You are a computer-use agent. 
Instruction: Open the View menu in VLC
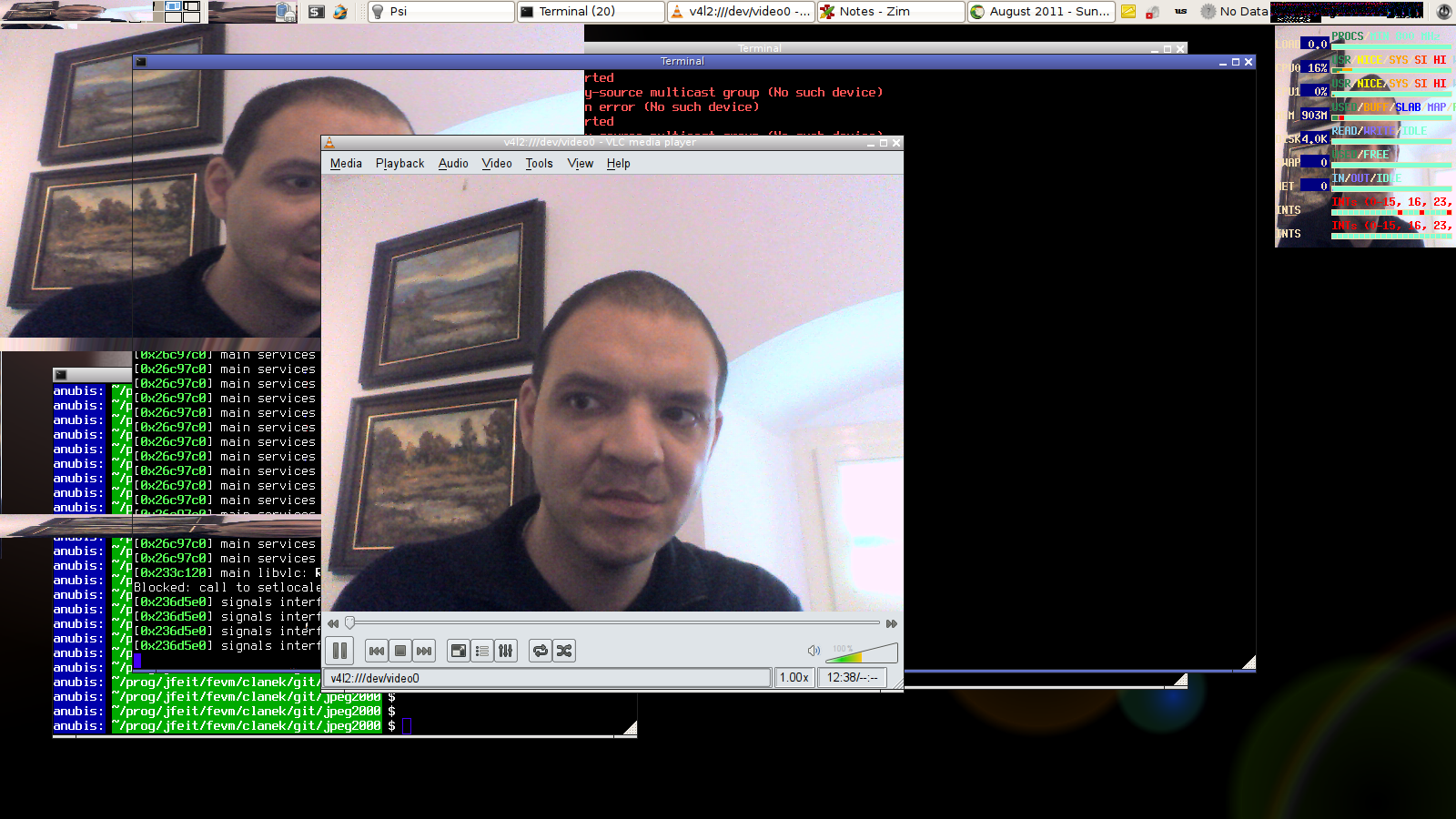(581, 164)
